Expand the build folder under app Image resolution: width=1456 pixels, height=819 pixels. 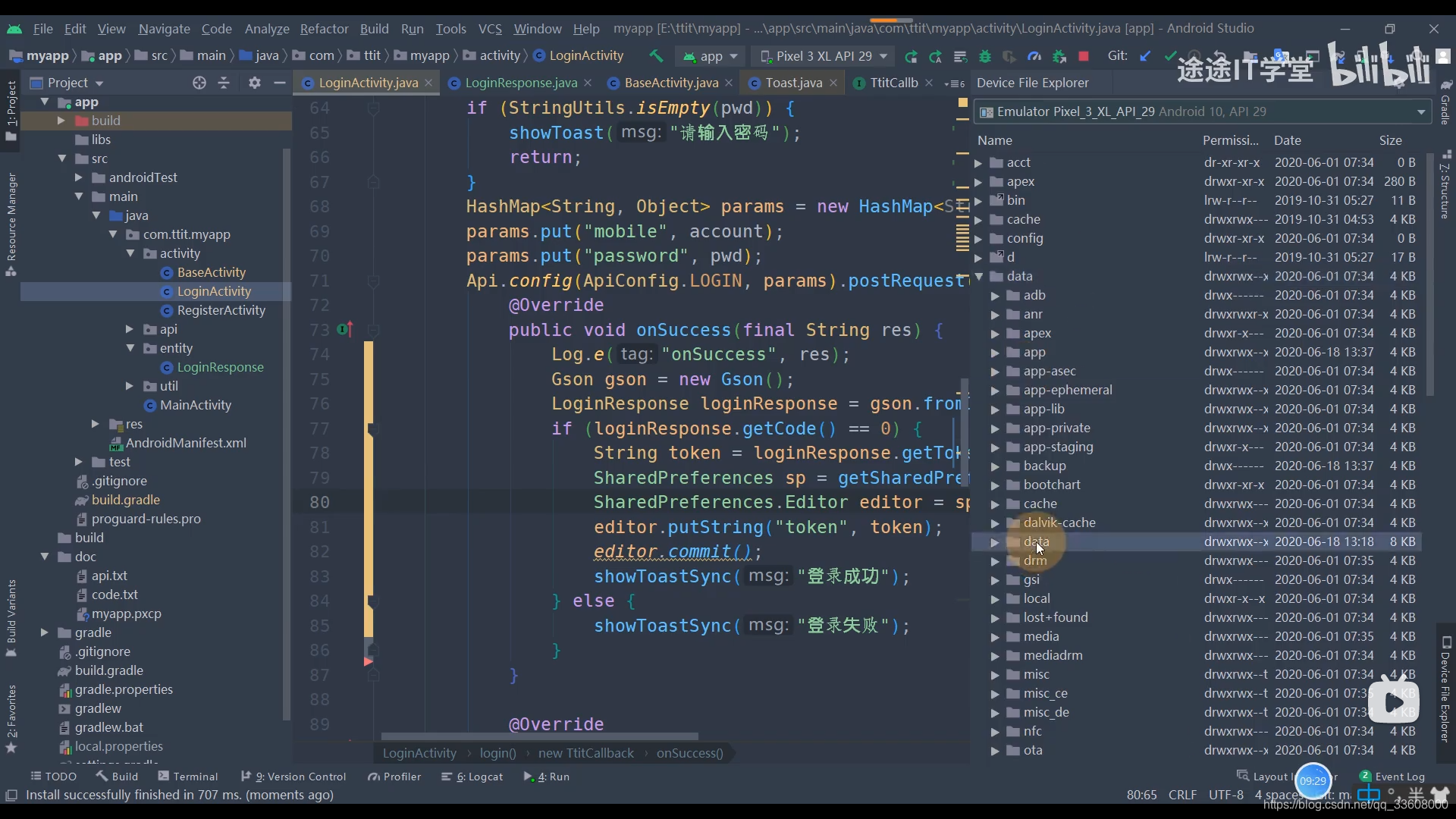pos(61,121)
